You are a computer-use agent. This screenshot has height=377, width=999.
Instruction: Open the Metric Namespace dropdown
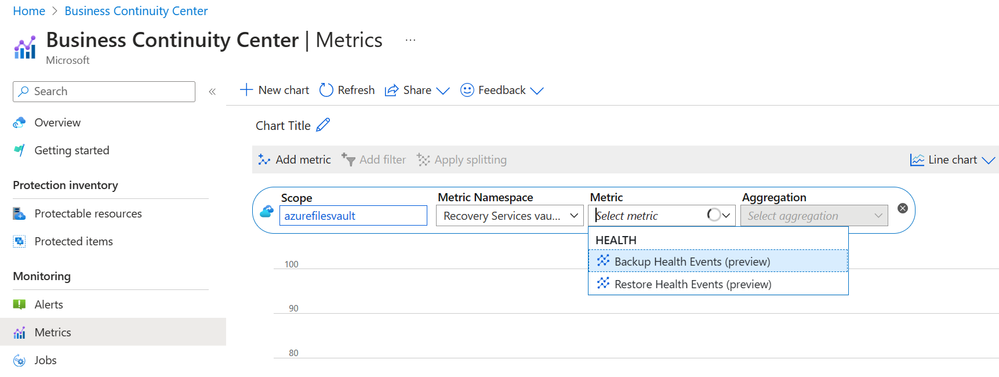[x=510, y=216]
